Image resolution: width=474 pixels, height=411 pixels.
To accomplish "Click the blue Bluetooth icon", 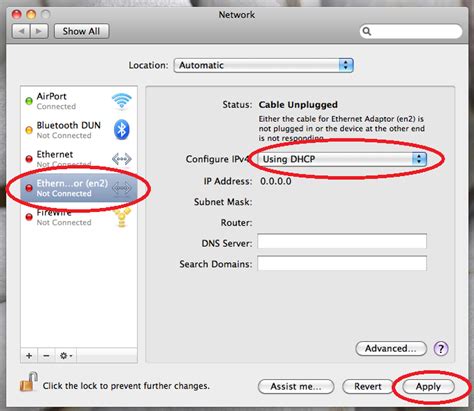I will coord(122,129).
